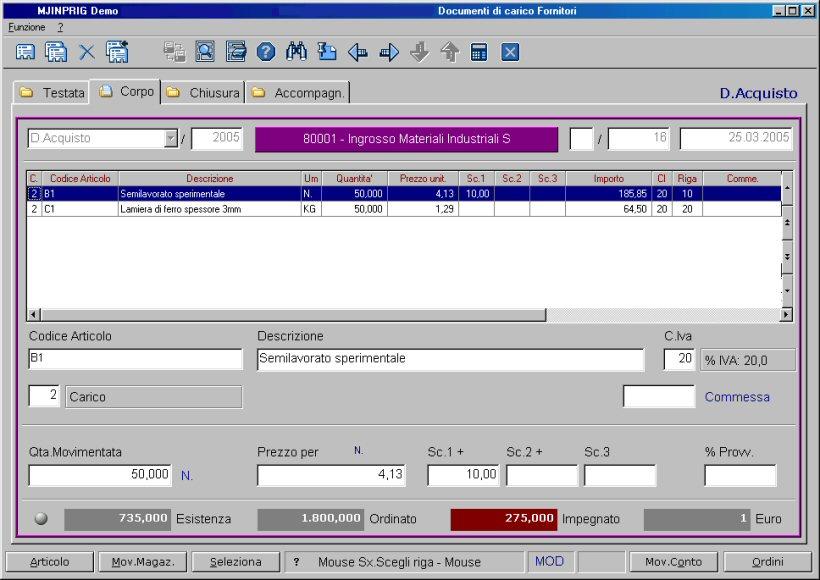Click the greyed-out up arrow icon
Image resolution: width=820 pixels, height=580 pixels.
(449, 52)
